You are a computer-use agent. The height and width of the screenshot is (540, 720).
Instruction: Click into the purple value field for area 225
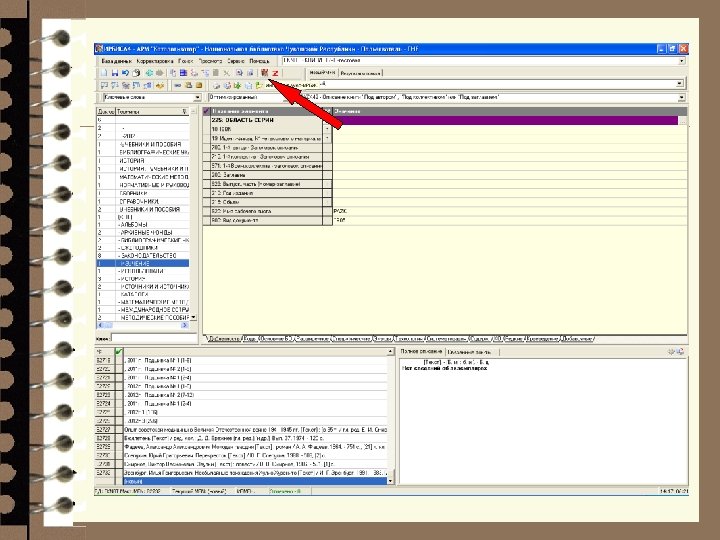[x=506, y=120]
